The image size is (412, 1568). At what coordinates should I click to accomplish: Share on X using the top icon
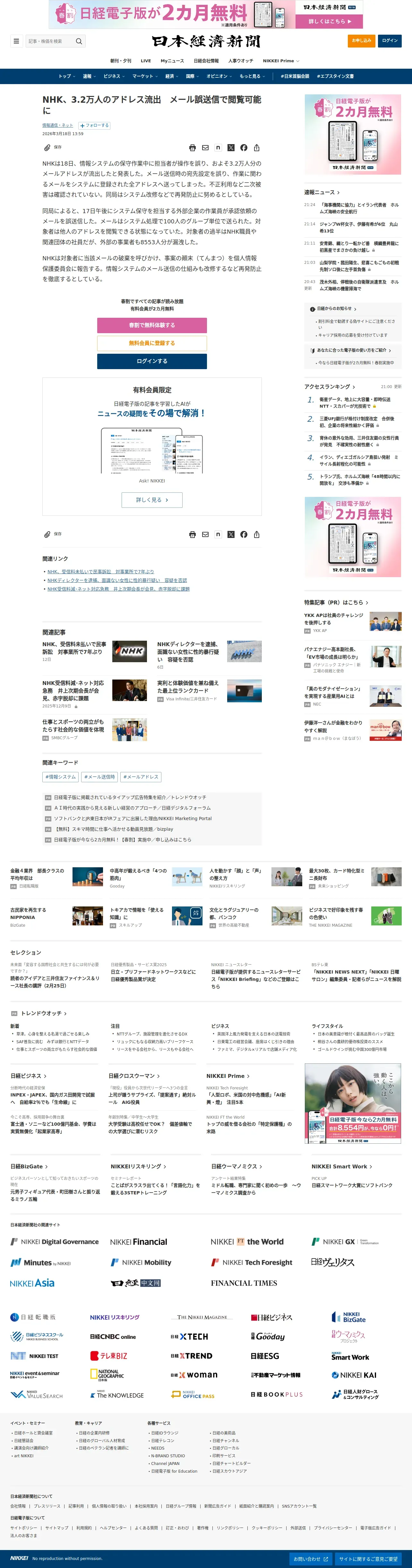click(x=231, y=148)
